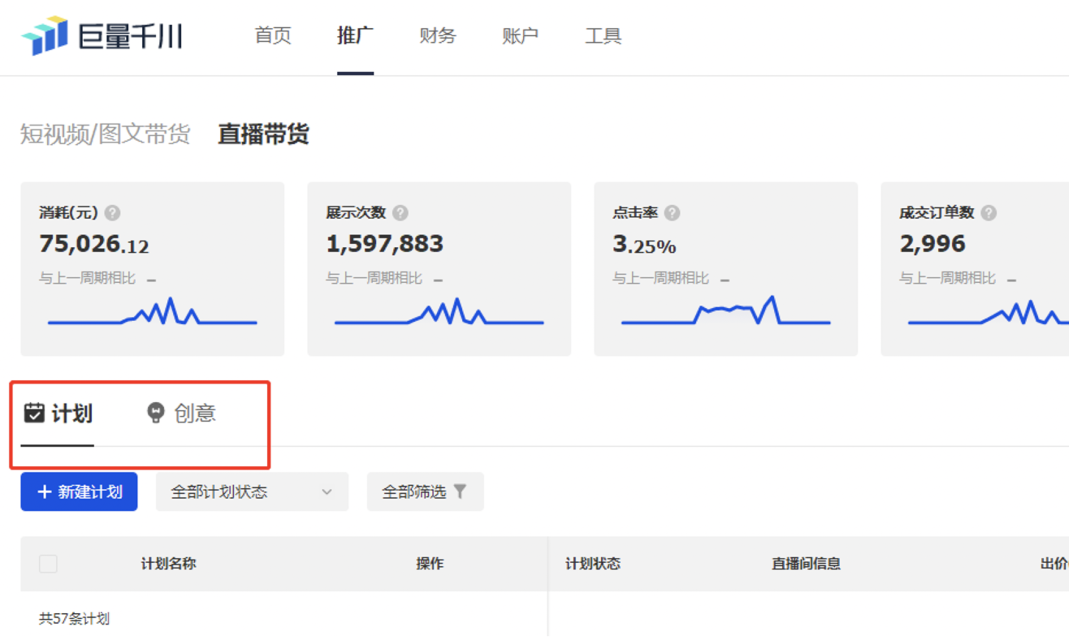Open the 全部筛选 filter panel

[x=424, y=492]
